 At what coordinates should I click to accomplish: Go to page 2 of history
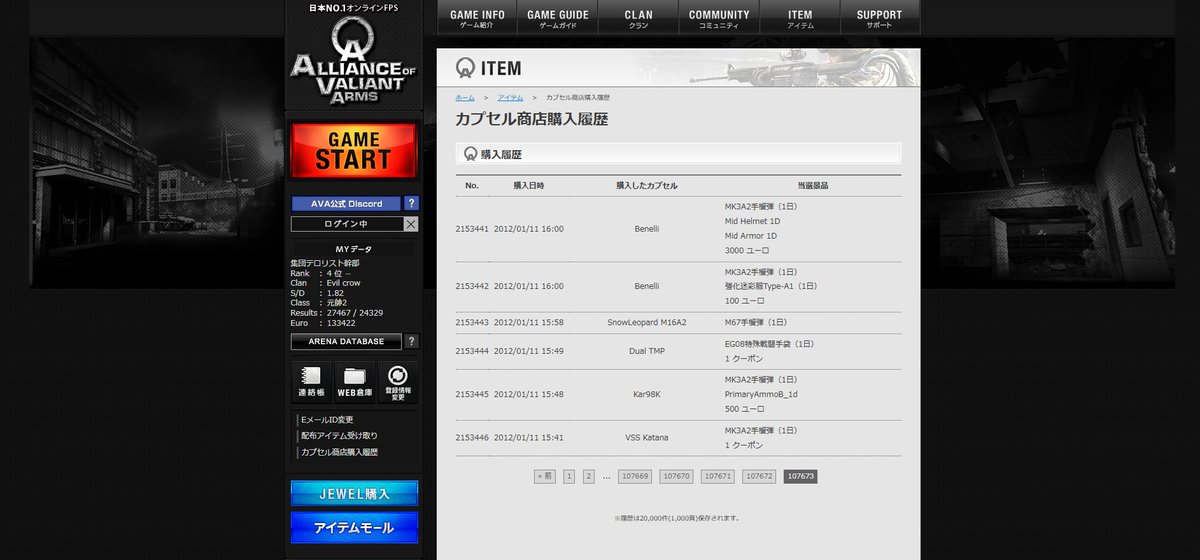[589, 476]
